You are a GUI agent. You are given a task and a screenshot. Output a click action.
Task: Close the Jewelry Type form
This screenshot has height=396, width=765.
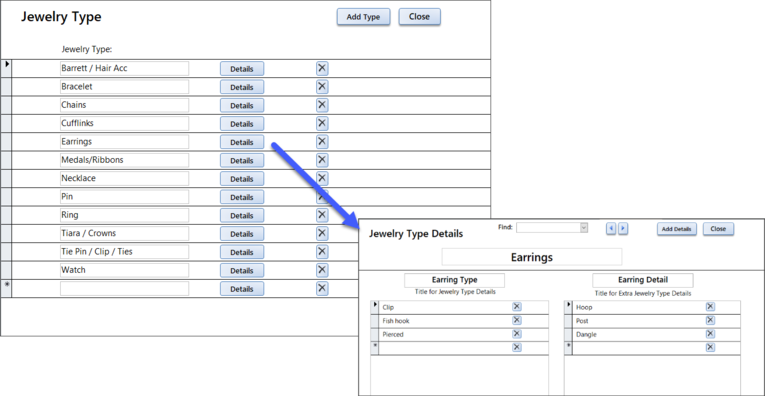point(419,17)
